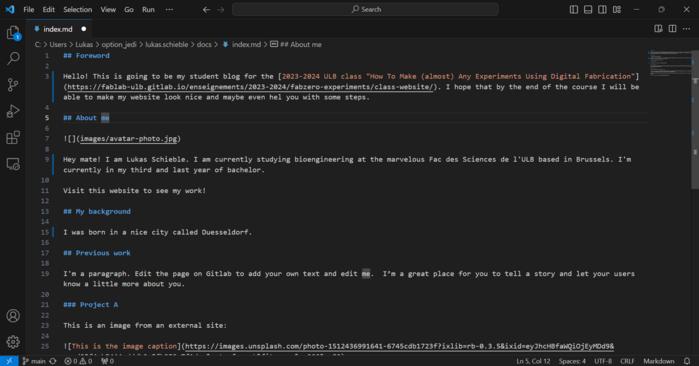Open the Explorer view in activity bar
Screen dimensions: 699x366
[13, 33]
